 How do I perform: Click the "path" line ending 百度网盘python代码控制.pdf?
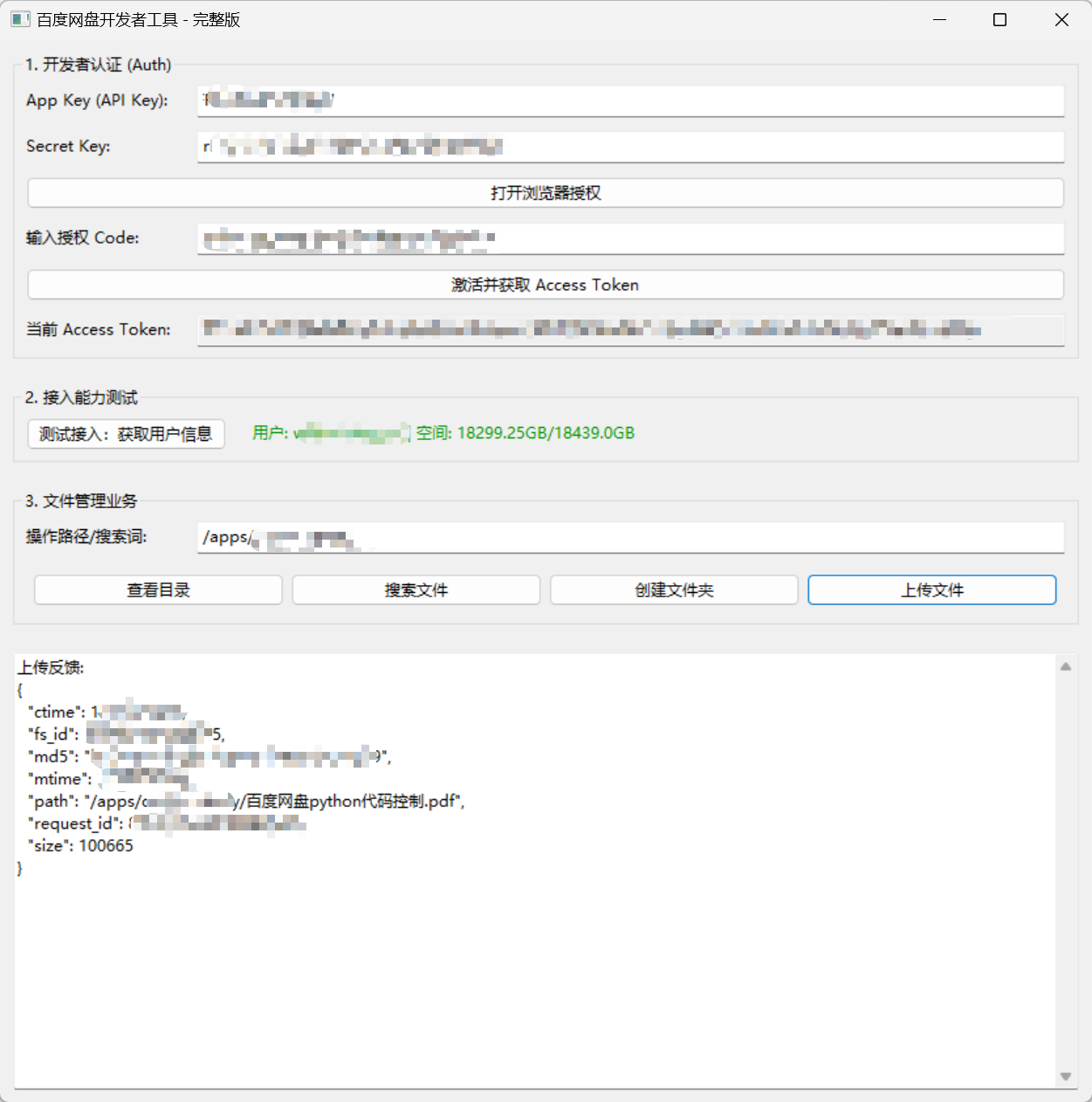pos(246,802)
